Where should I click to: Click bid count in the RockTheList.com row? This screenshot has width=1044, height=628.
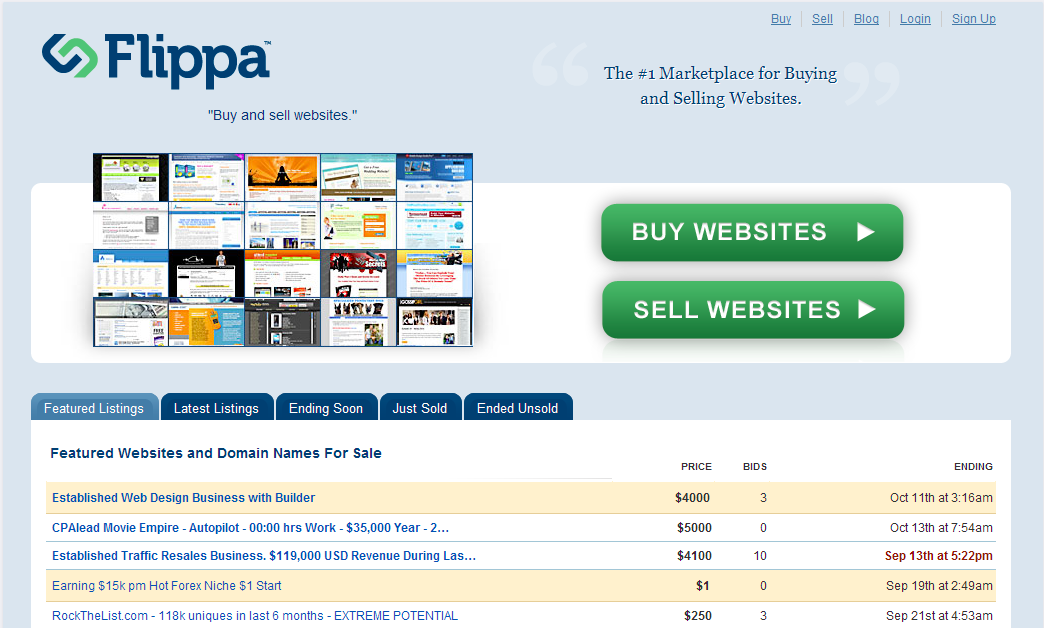click(764, 615)
